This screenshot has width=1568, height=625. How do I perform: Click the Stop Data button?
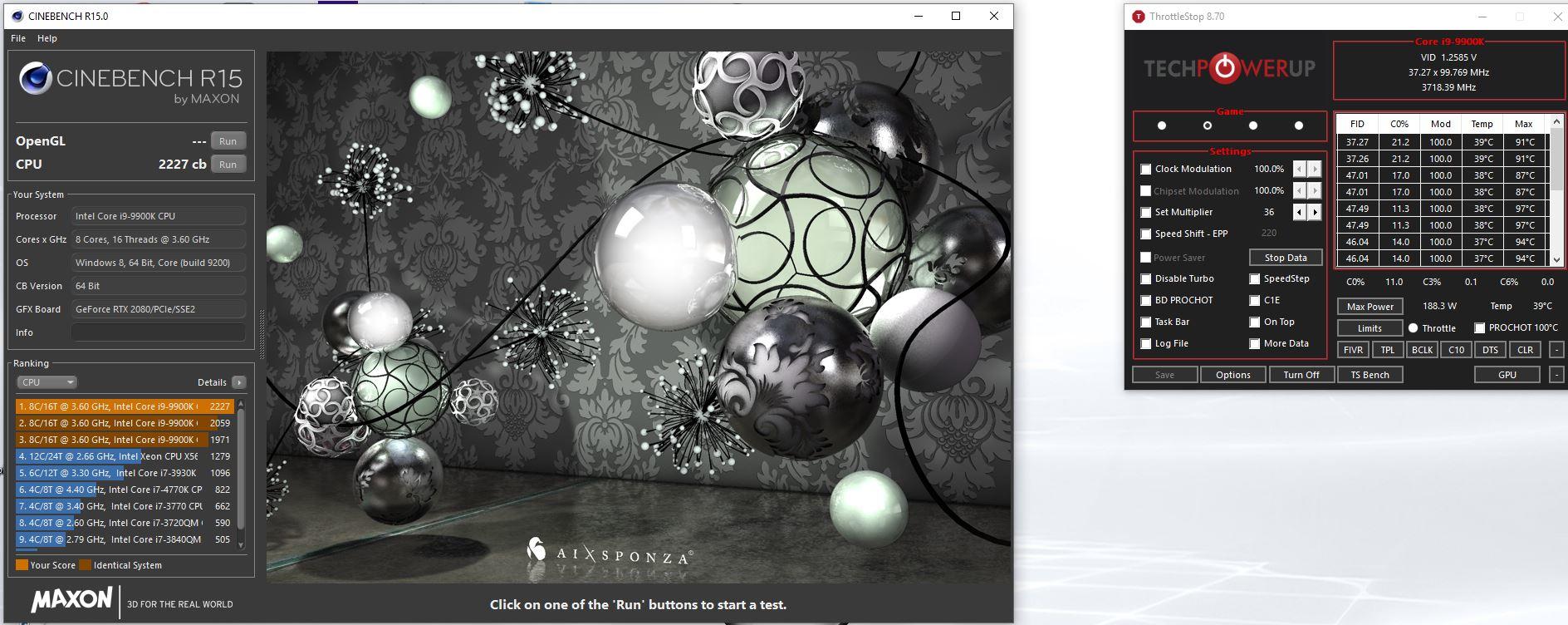1286,258
